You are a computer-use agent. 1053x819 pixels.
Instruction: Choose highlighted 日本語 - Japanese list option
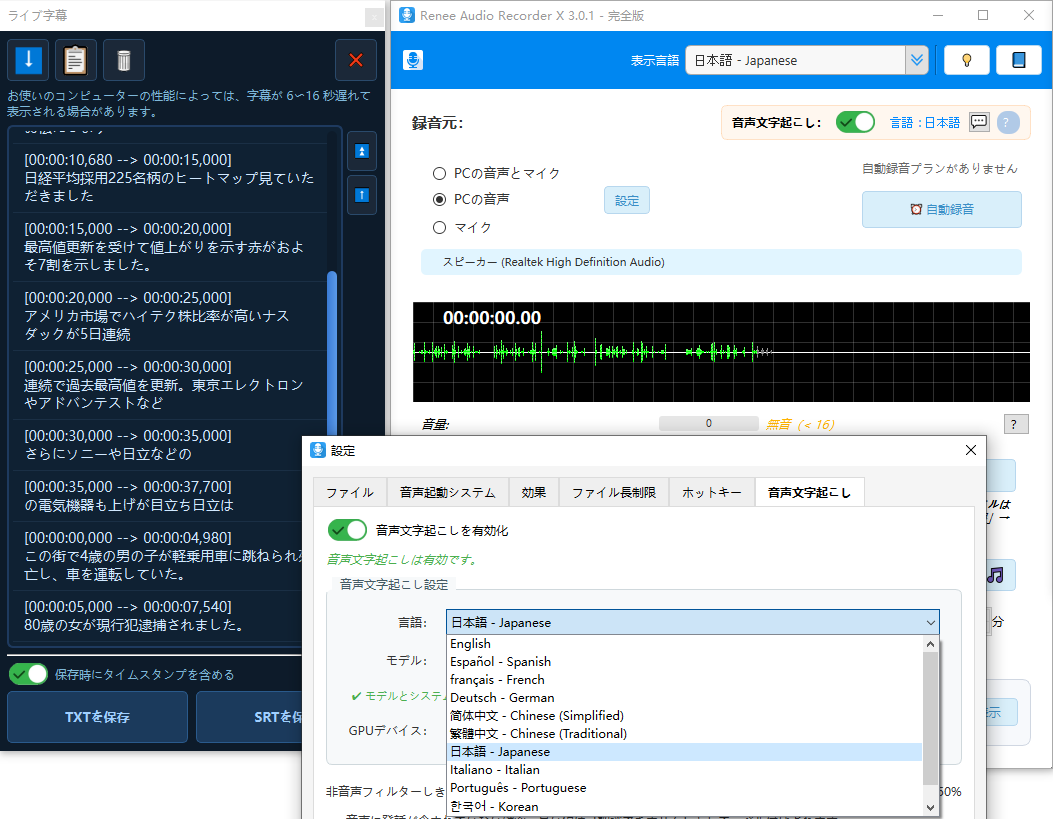pos(684,752)
